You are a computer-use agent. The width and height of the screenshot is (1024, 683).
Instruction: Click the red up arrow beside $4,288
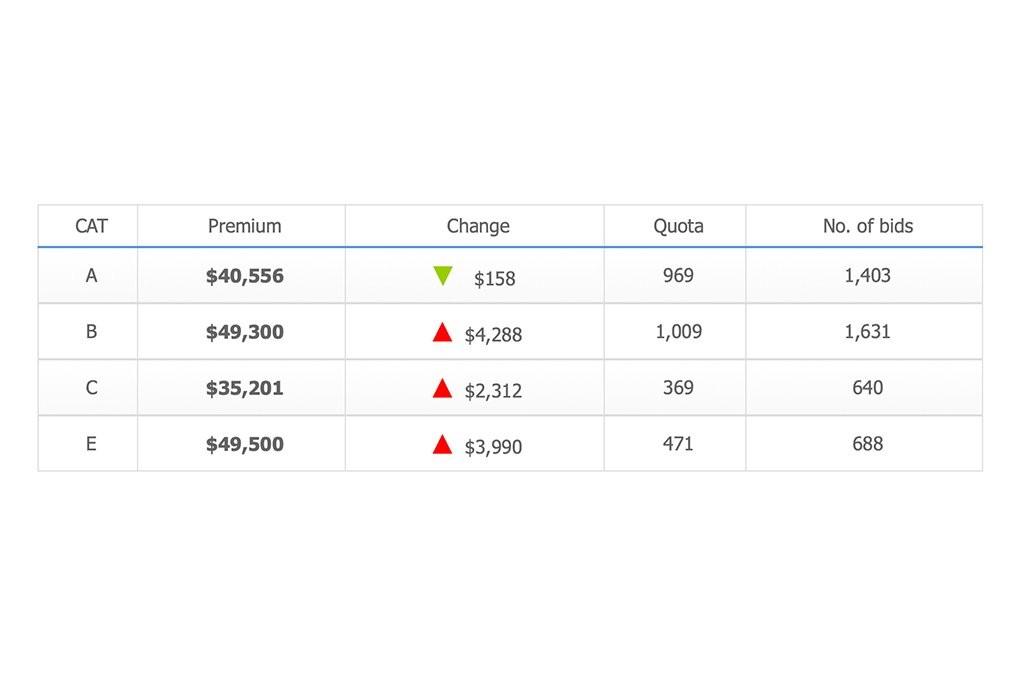(442, 332)
